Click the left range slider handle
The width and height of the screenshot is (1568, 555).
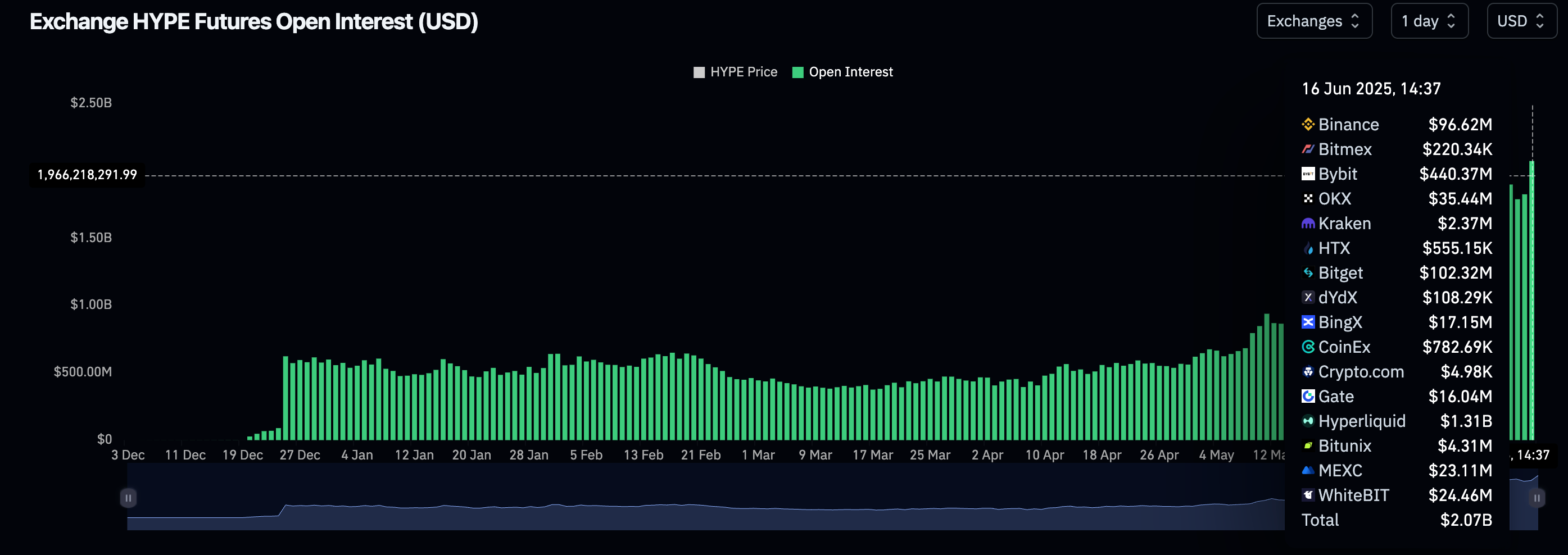coord(128,498)
